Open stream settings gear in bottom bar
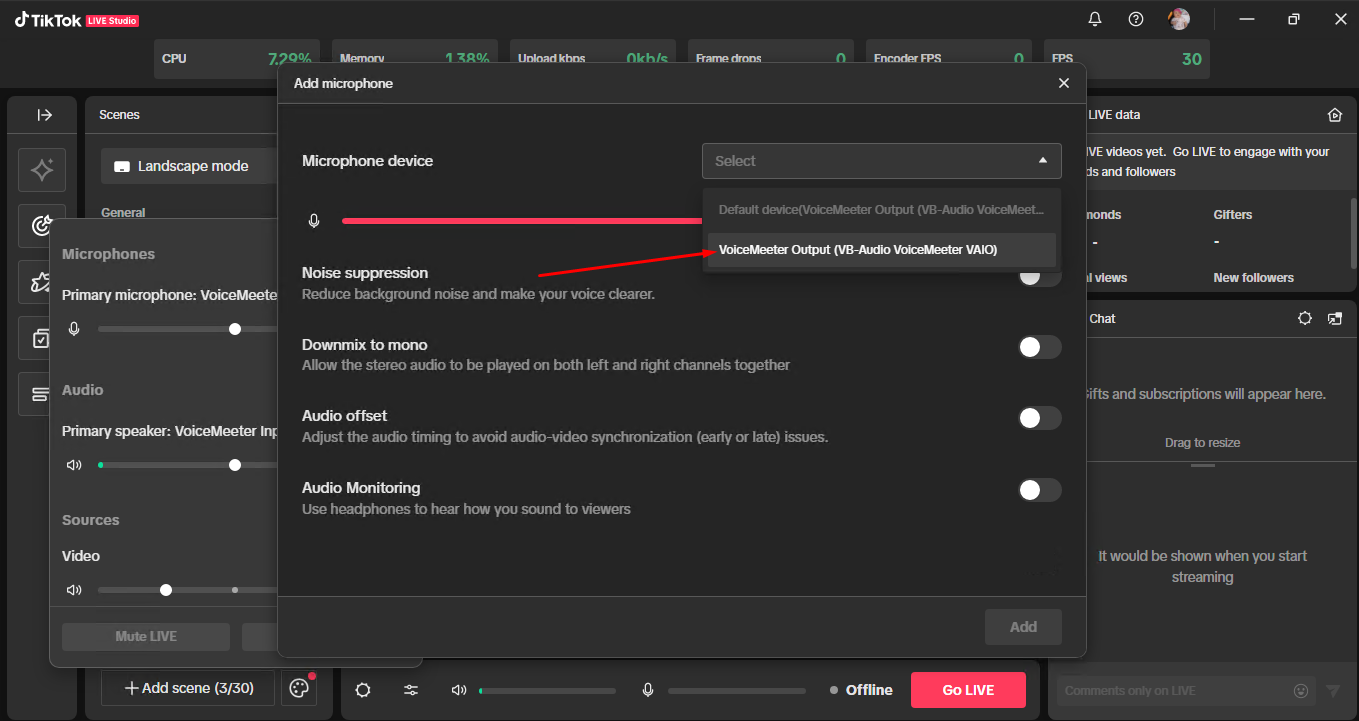The height and width of the screenshot is (721, 1359). tap(363, 690)
